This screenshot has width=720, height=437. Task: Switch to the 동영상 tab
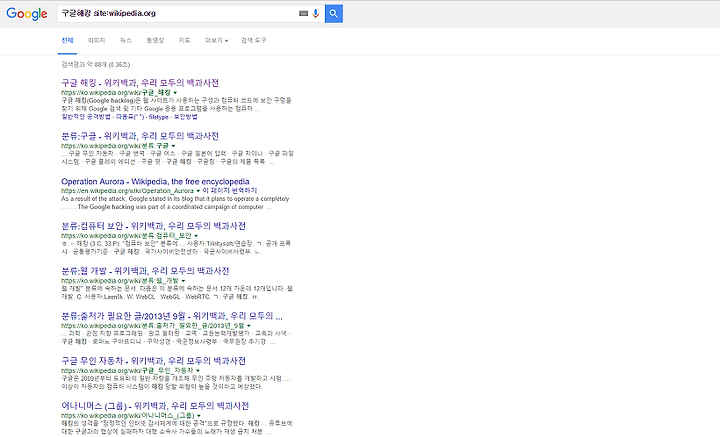(x=155, y=40)
